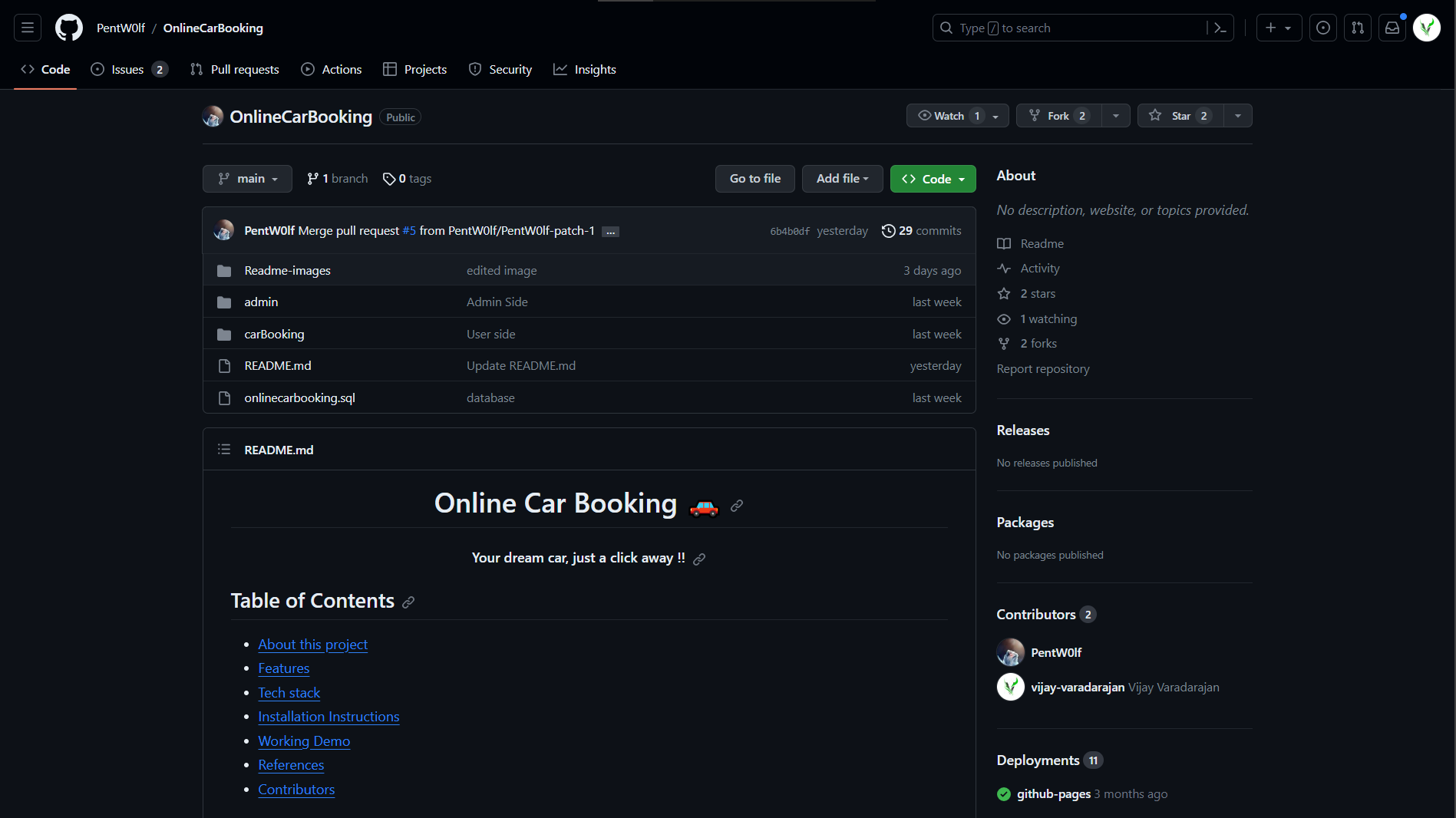Select the Code tab
The width and height of the screenshot is (1456, 818).
click(45, 69)
